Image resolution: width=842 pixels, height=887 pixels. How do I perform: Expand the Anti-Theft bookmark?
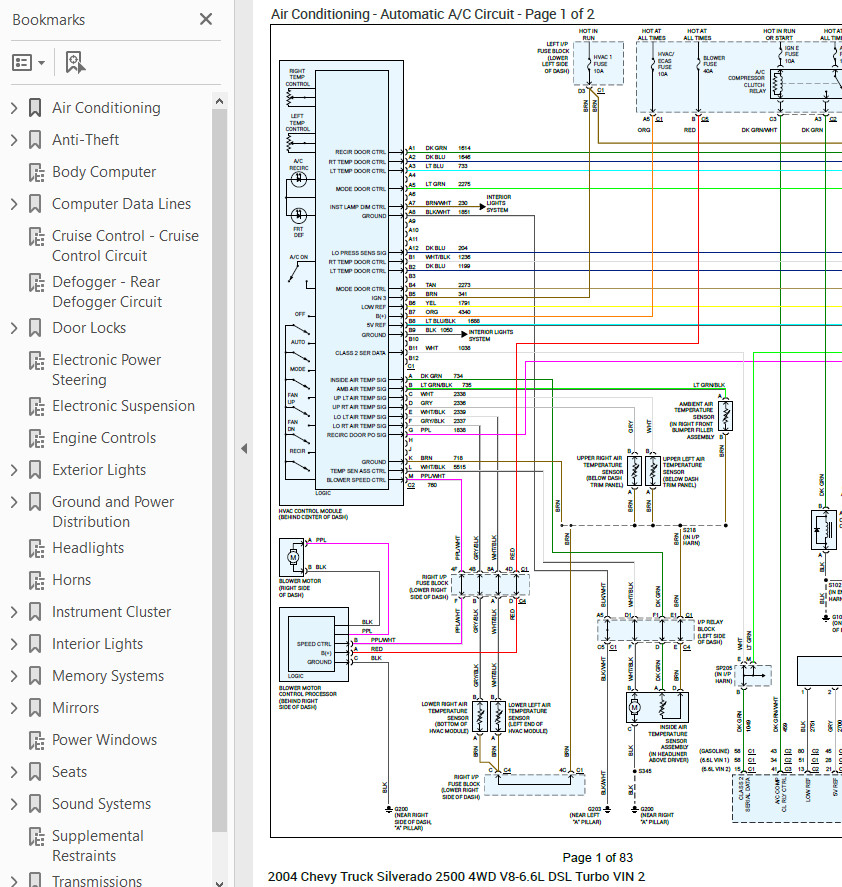13,139
